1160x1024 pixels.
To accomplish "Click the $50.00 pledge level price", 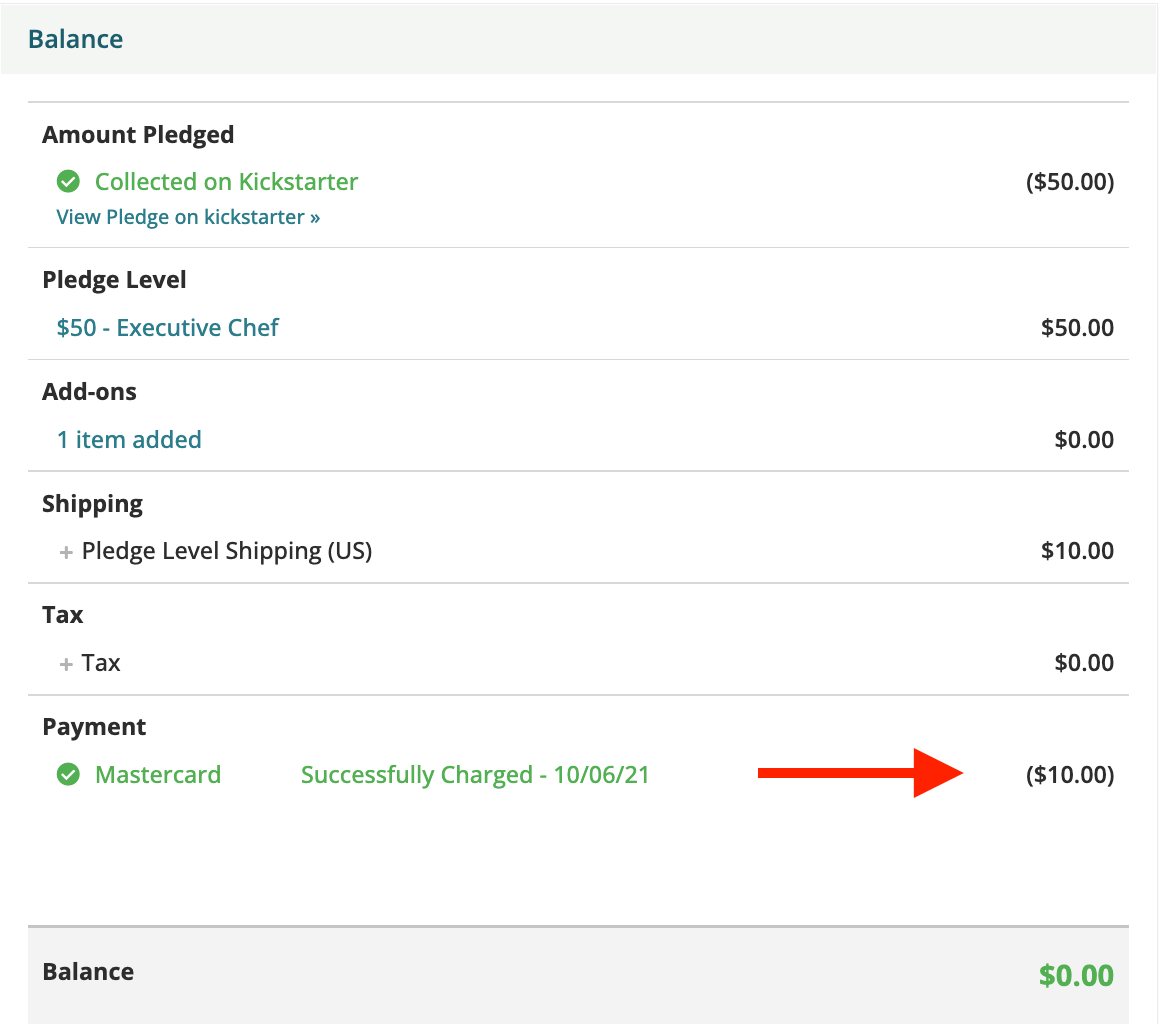I will [x=1077, y=328].
